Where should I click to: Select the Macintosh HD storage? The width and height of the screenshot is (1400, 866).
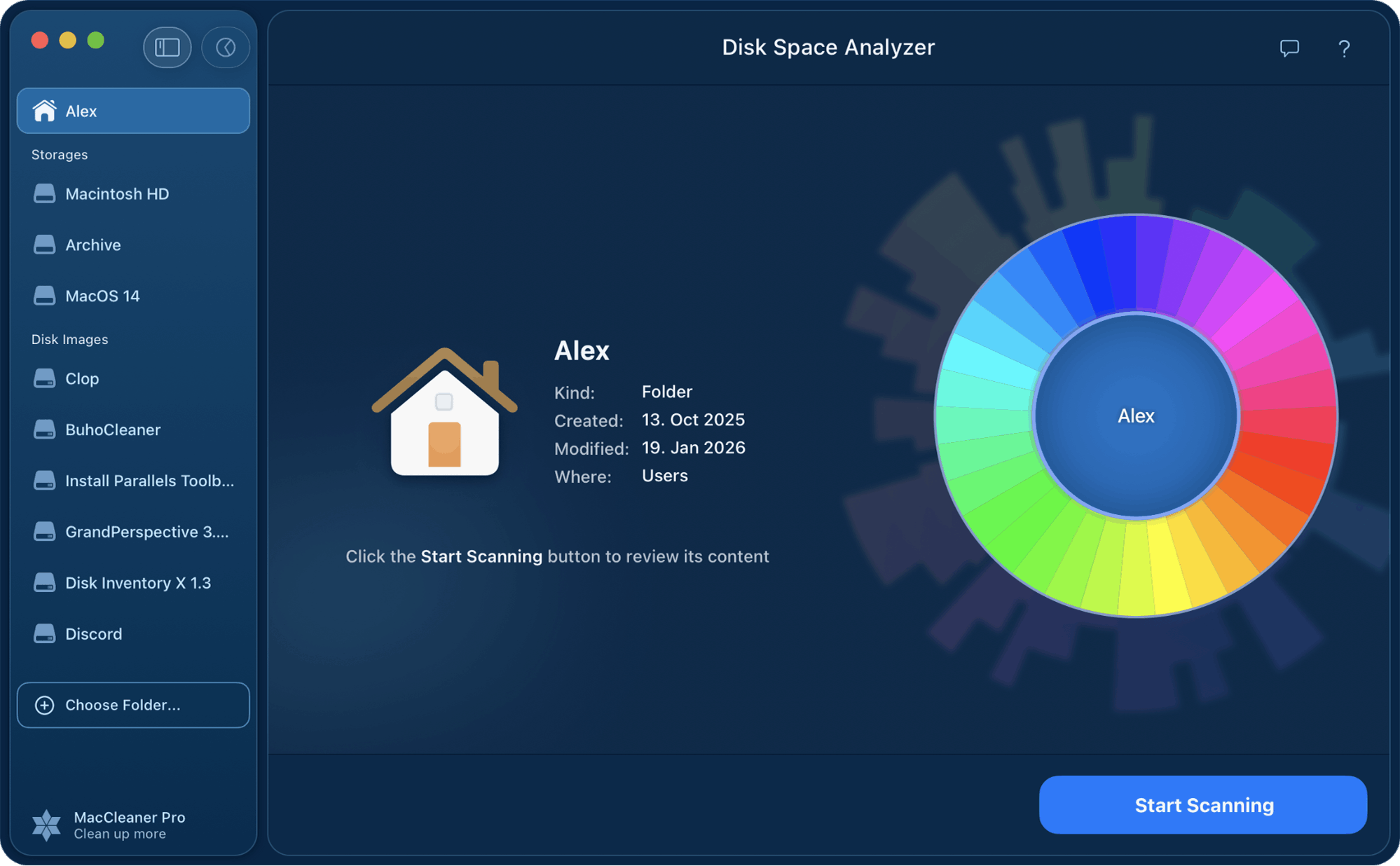(133, 194)
